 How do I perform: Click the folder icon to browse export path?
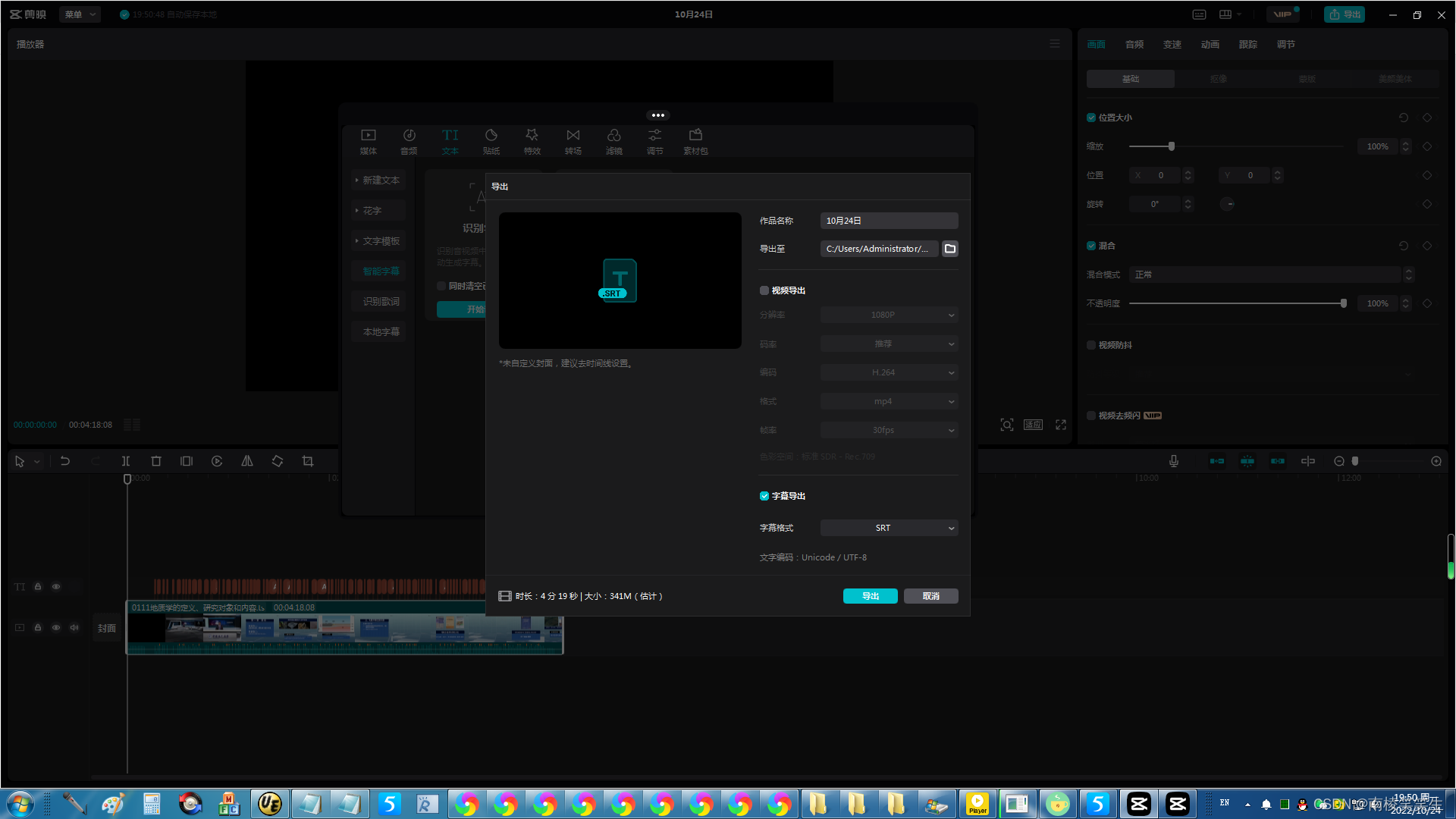[950, 249]
